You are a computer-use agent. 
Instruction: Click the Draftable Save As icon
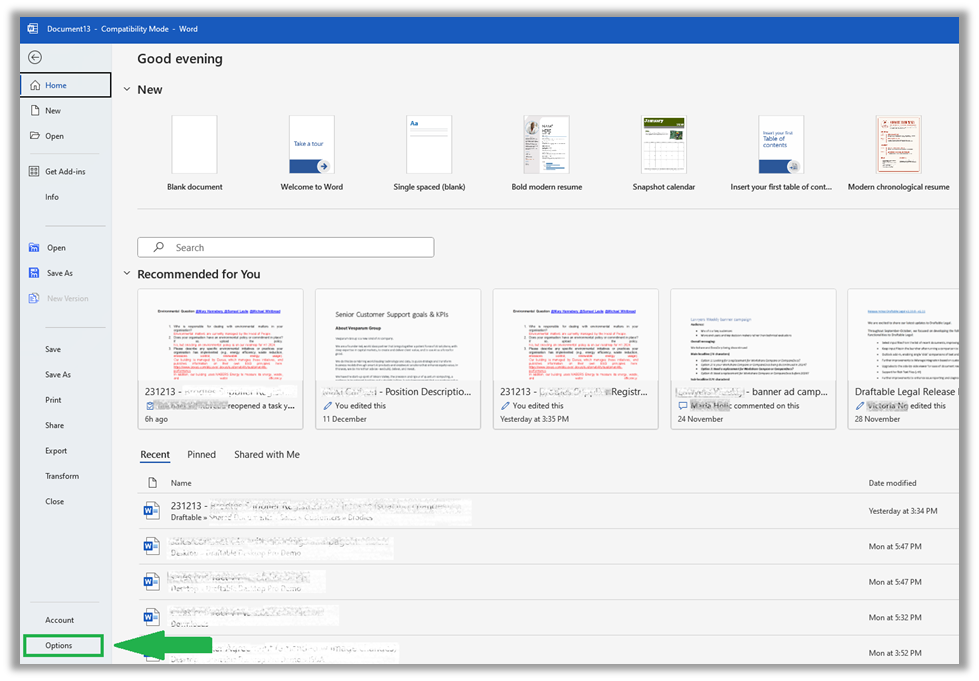pos(34,273)
